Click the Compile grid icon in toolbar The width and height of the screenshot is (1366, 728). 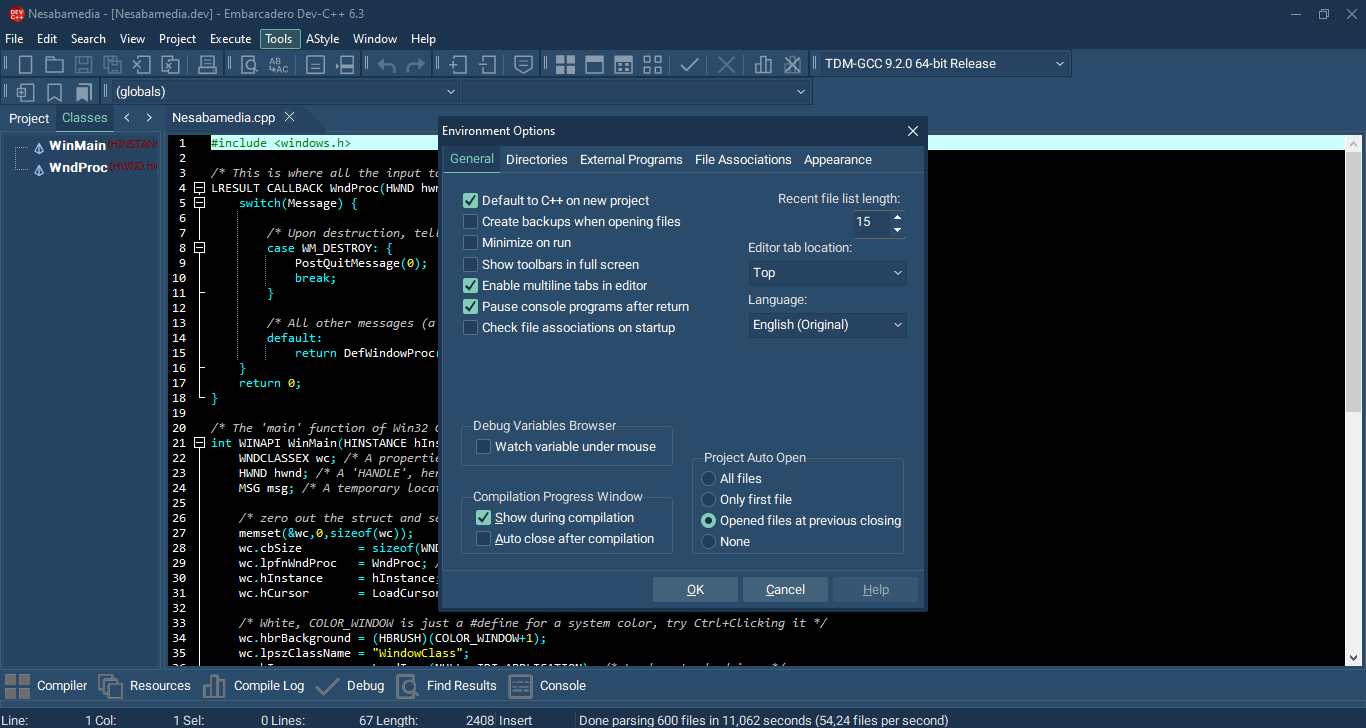tap(565, 64)
